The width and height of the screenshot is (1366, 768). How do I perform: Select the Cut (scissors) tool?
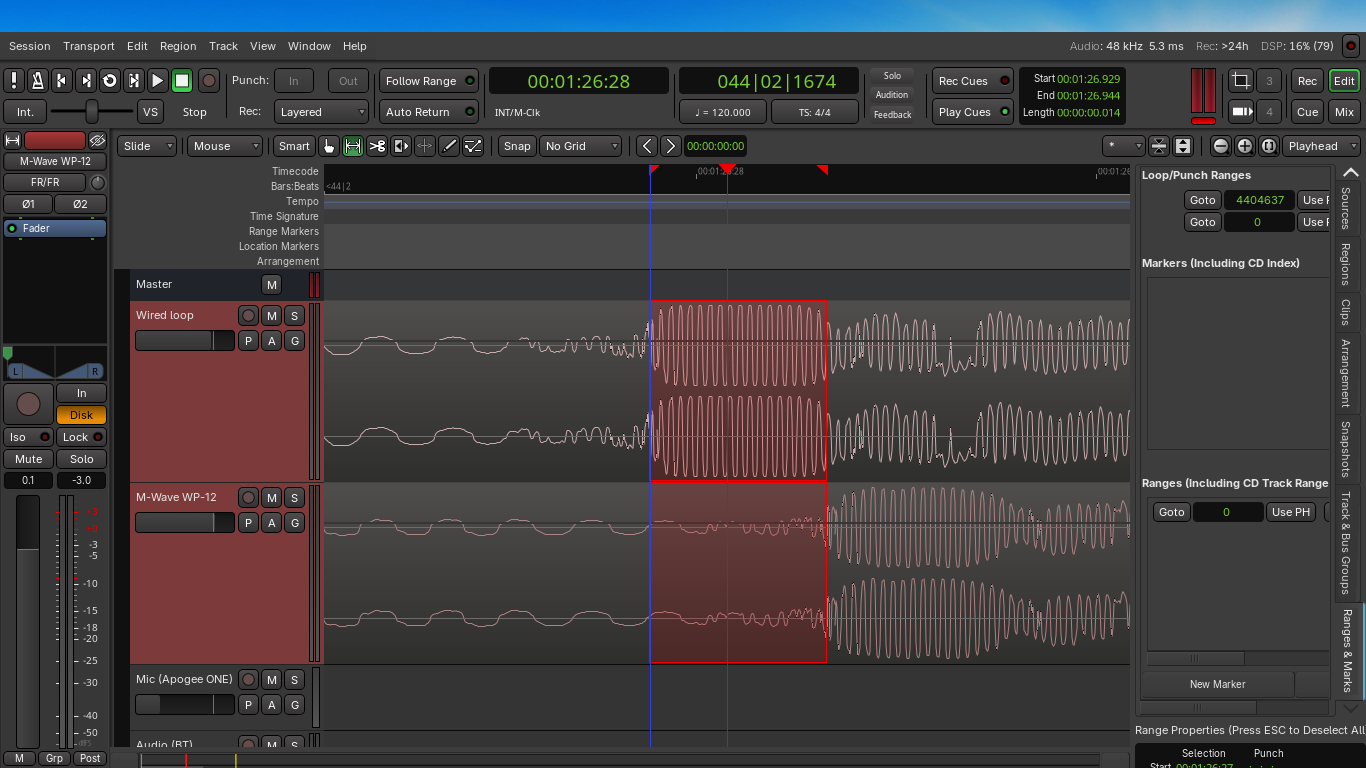377,146
